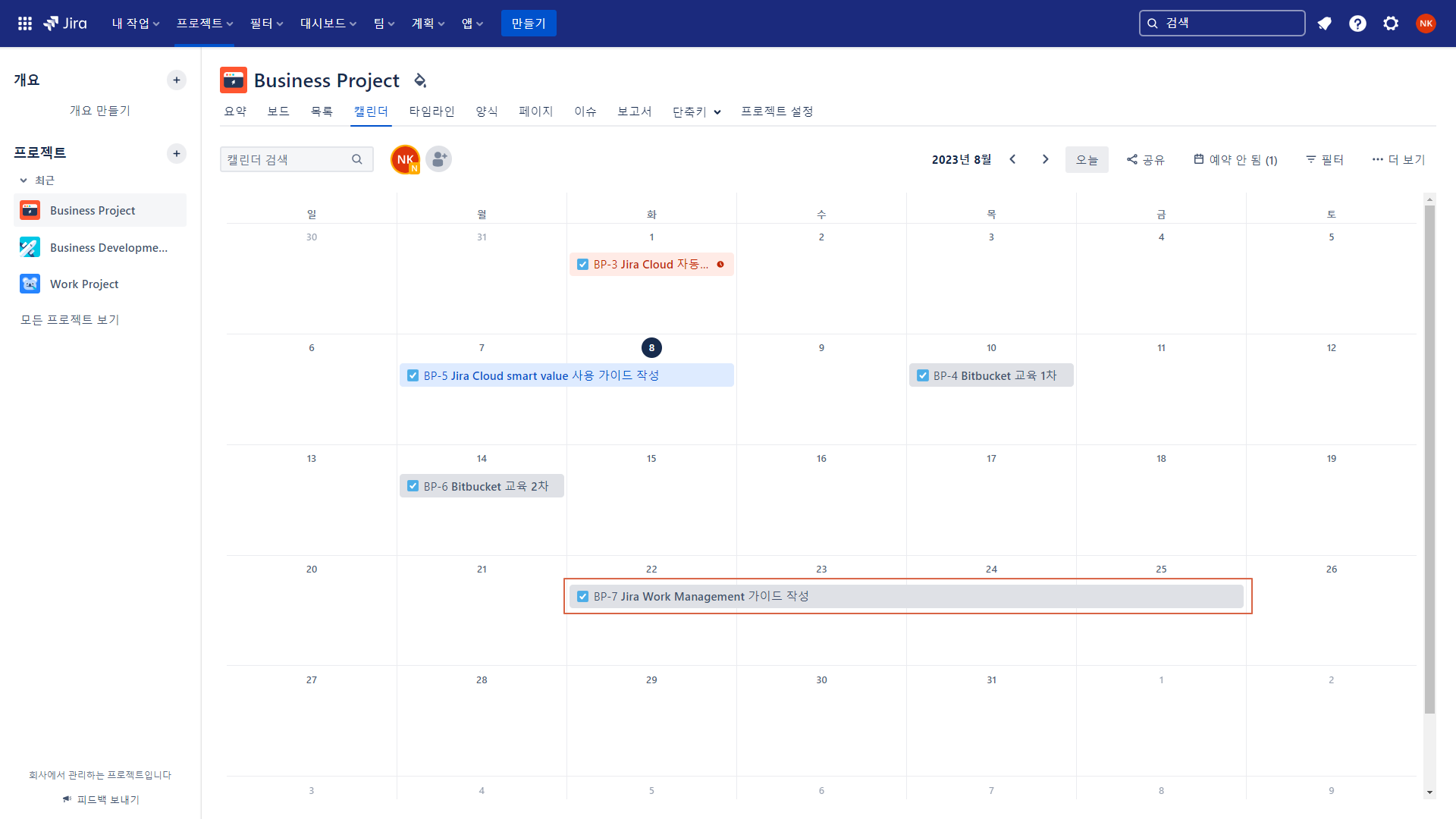1456x819 pixels.
Task: Expand the 프로젝트 top navigation dropdown
Action: tap(205, 24)
